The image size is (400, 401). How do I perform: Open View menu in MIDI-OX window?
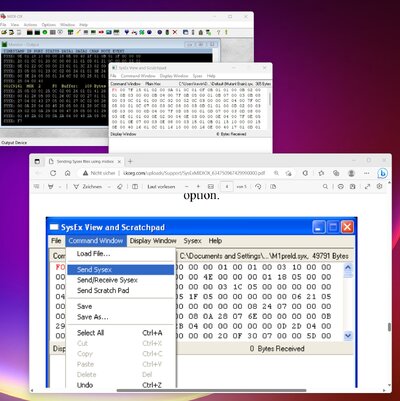tap(15, 25)
